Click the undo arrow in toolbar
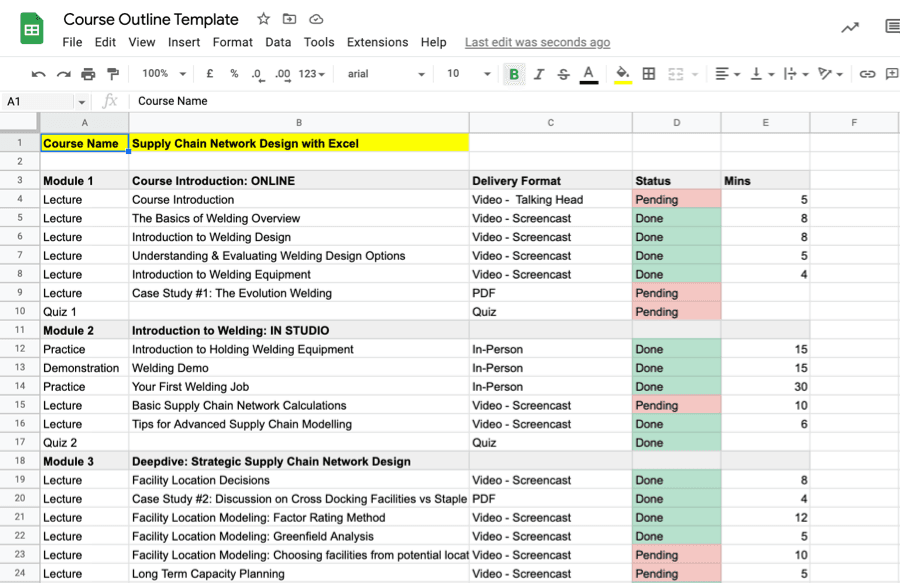The height and width of the screenshot is (583, 900). (x=39, y=74)
